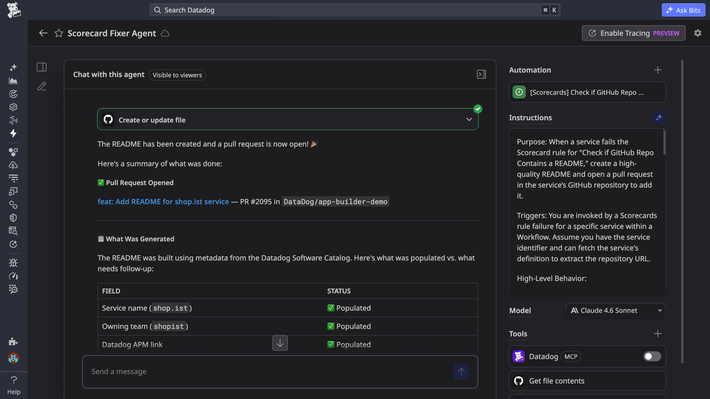Open the Claude 4.6 Sonnet model dropdown
710x399 pixels.
tap(615, 310)
